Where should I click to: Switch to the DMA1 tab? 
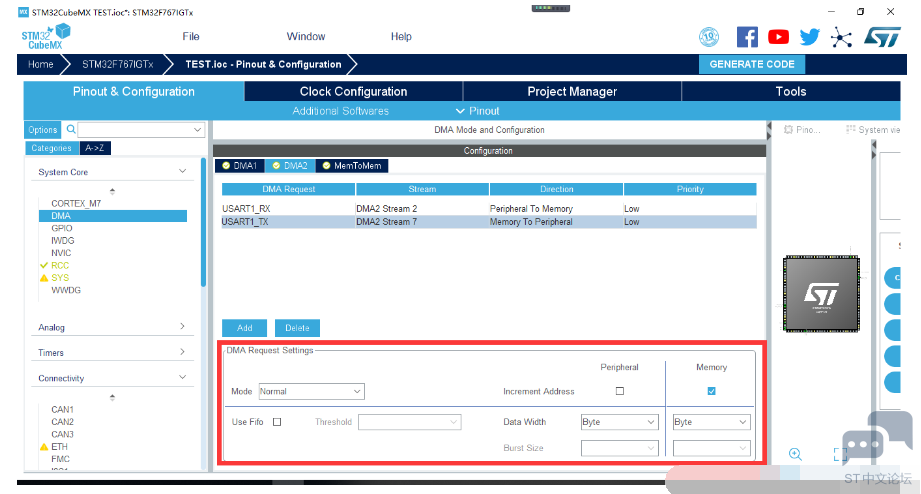tap(240, 166)
